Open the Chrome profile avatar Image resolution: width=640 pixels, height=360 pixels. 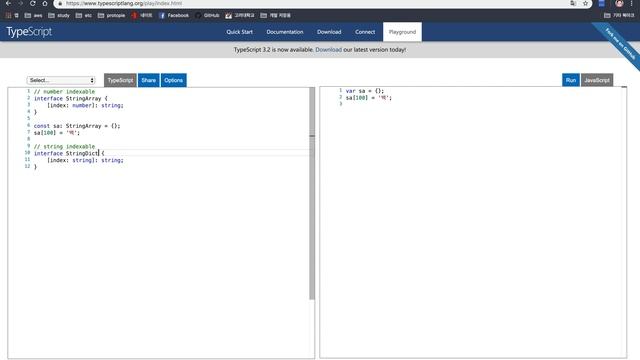pyautogui.click(x=619, y=3)
